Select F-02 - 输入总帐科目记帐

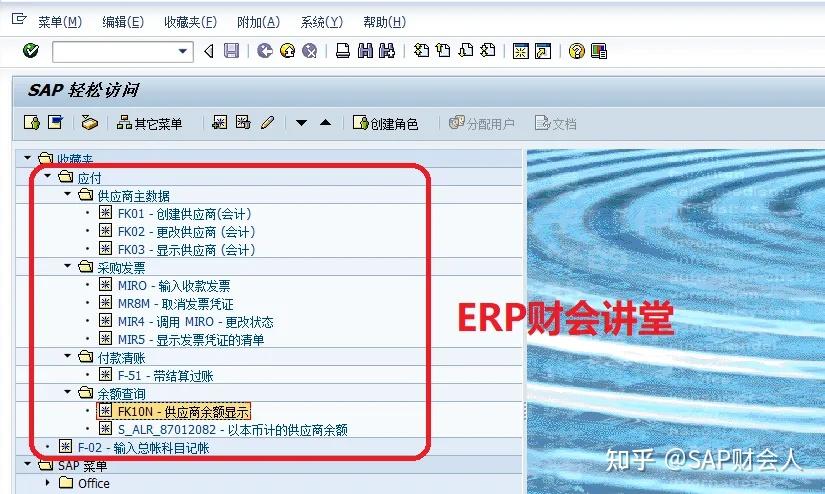point(143,447)
